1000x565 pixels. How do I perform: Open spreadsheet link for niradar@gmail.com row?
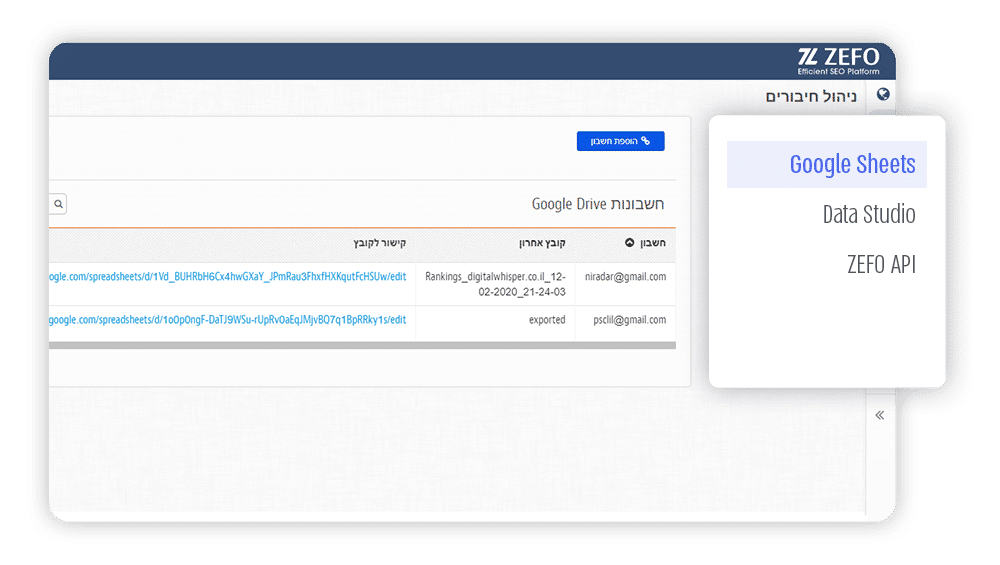click(228, 277)
